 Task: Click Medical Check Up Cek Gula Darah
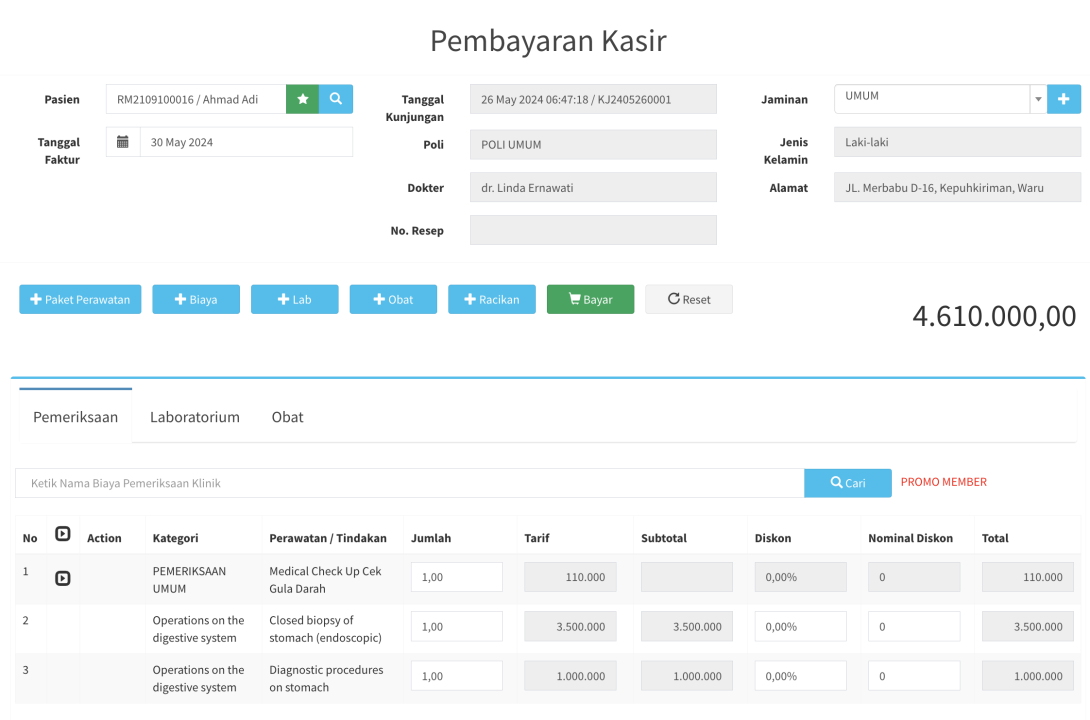coord(325,580)
